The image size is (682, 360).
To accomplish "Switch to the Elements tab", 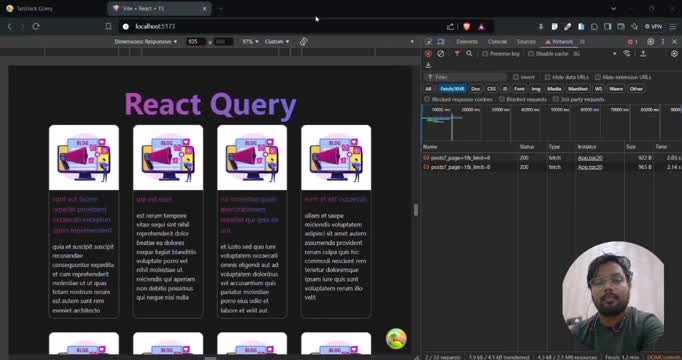I will pos(467,42).
